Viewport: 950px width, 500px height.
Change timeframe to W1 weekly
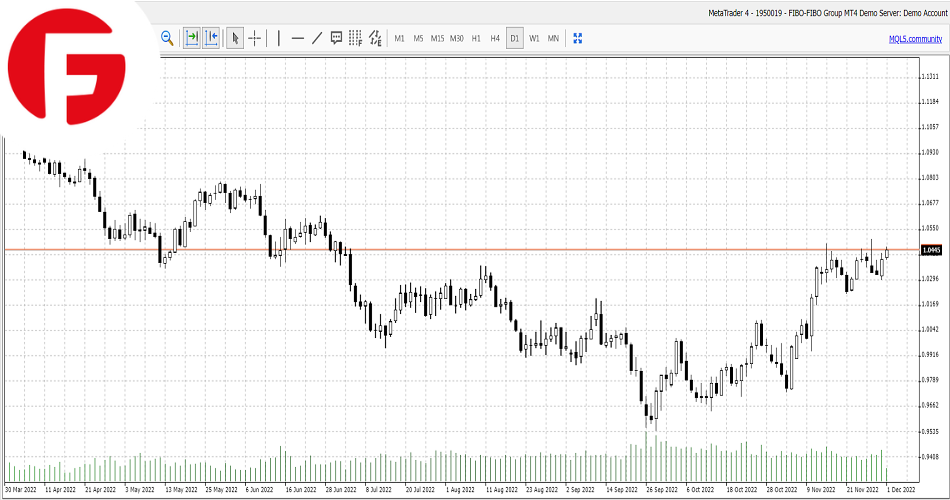pyautogui.click(x=534, y=38)
